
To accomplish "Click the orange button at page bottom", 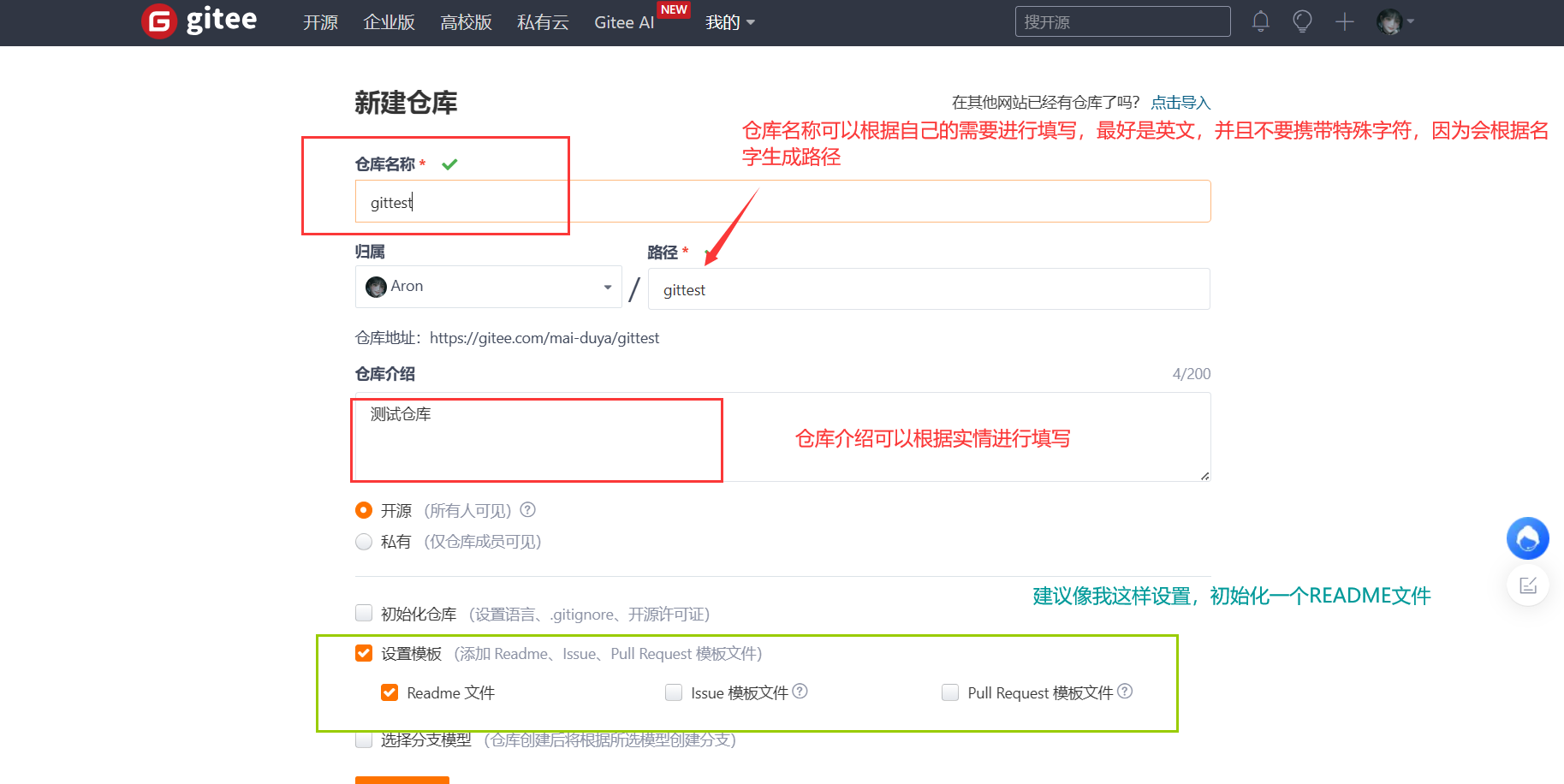I will click(x=402, y=780).
